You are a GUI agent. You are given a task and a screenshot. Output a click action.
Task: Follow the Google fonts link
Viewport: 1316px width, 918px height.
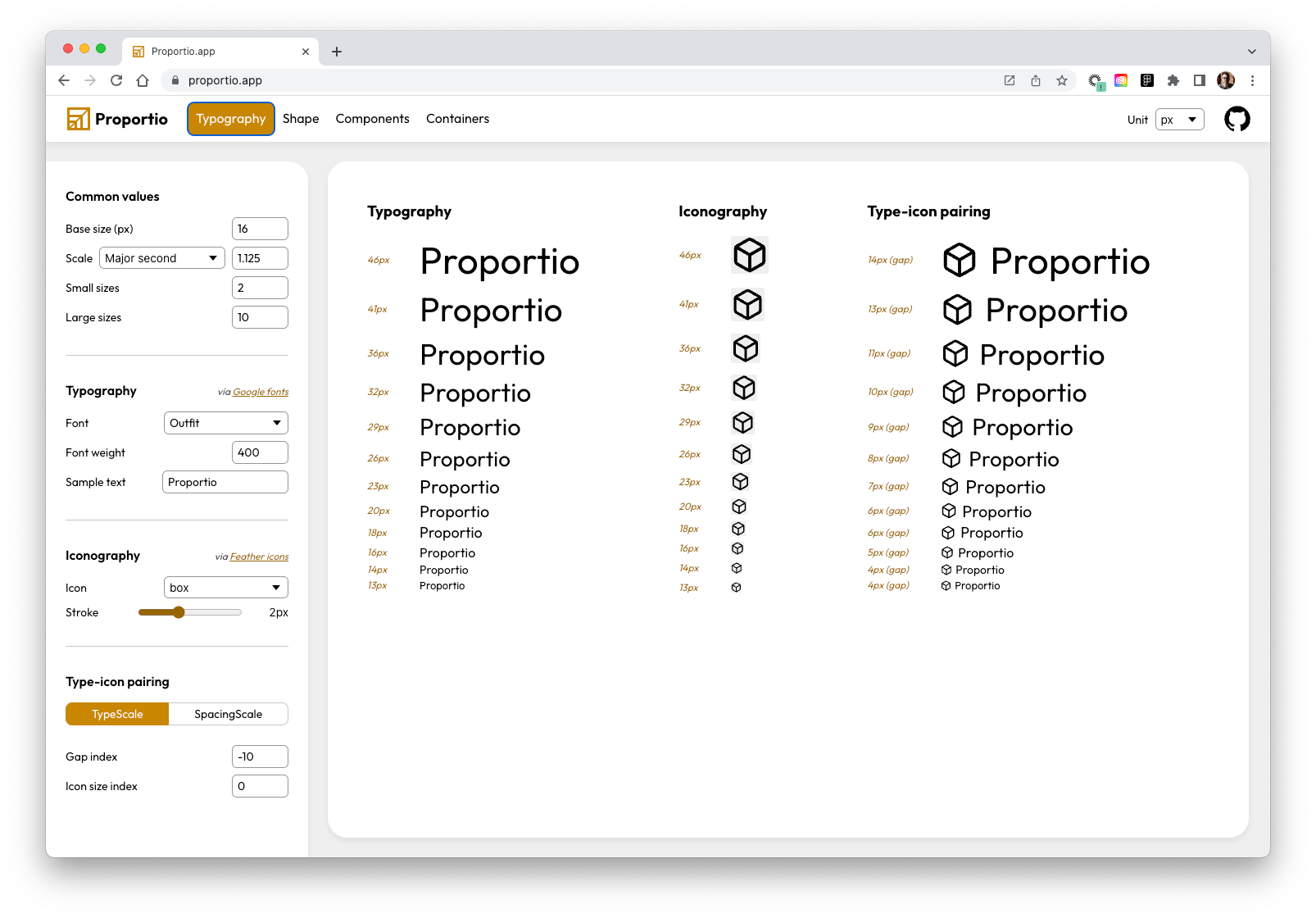tap(261, 392)
